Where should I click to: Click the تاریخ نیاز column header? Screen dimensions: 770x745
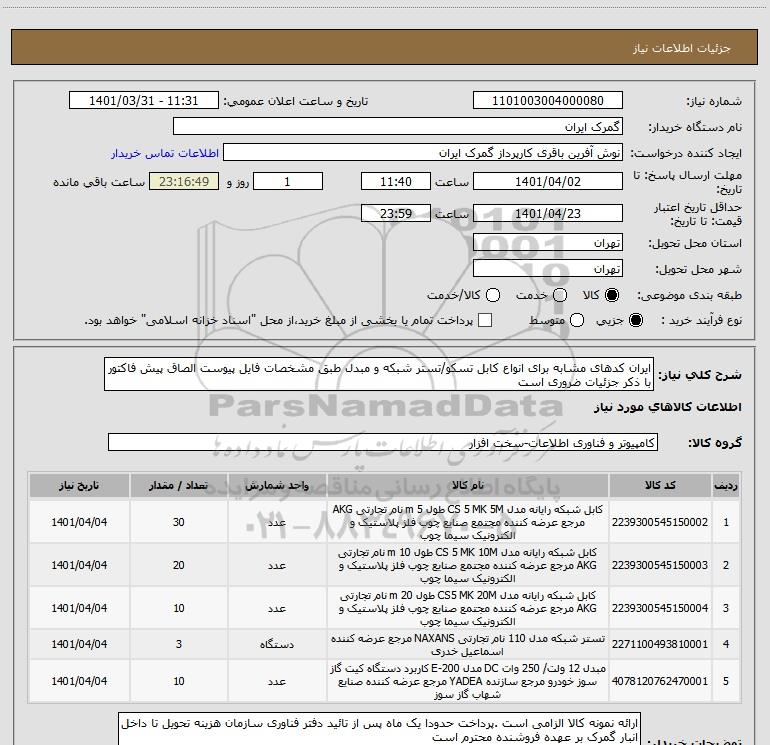79,485
